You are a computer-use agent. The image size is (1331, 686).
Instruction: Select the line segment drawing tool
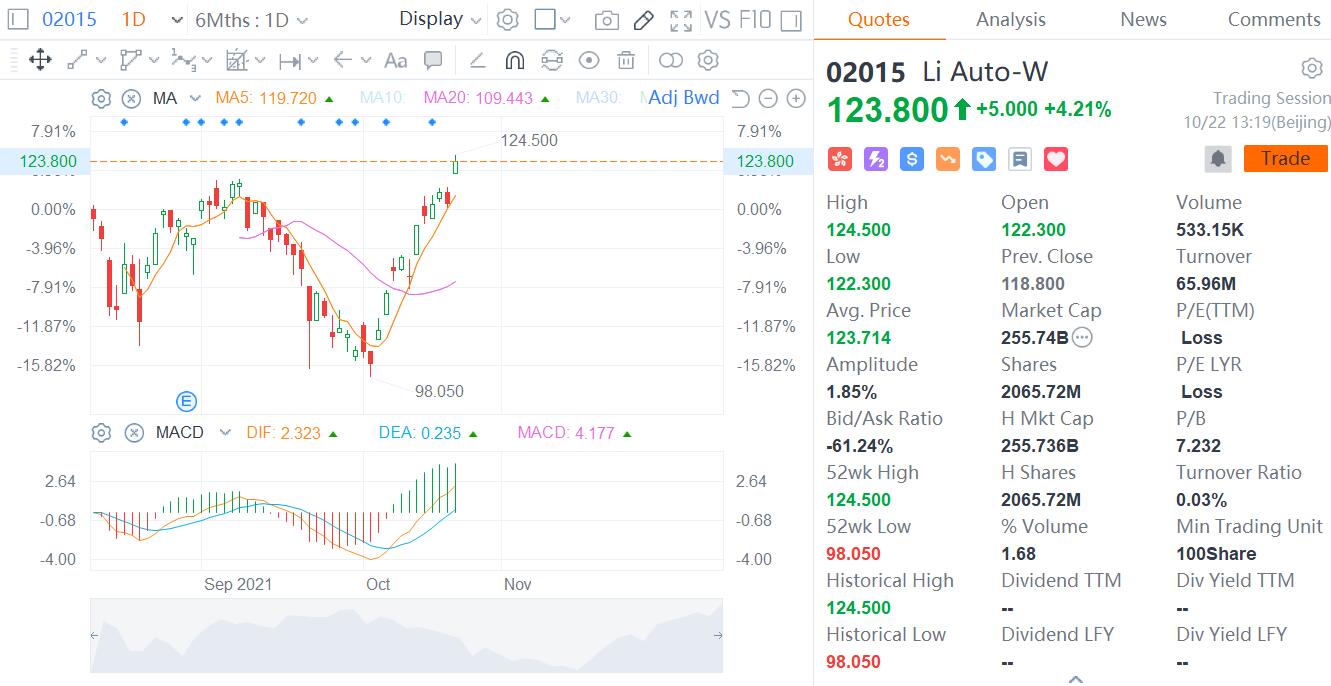(x=76, y=60)
